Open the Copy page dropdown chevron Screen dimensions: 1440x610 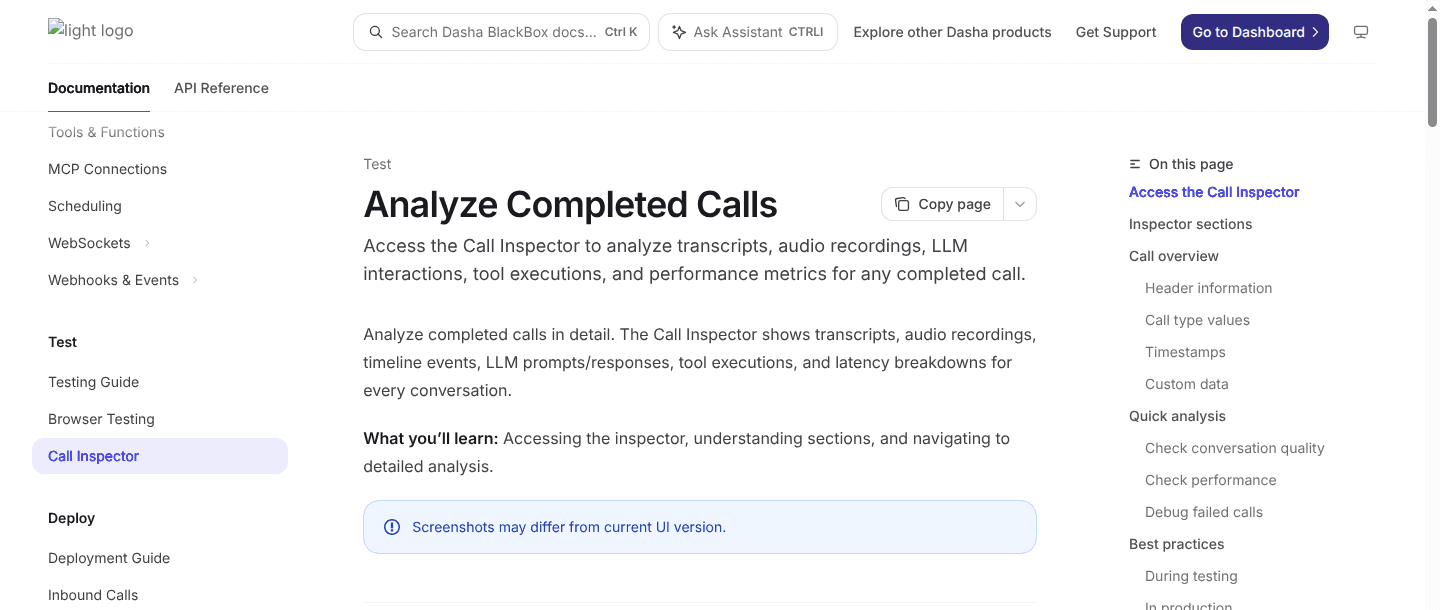point(1020,204)
